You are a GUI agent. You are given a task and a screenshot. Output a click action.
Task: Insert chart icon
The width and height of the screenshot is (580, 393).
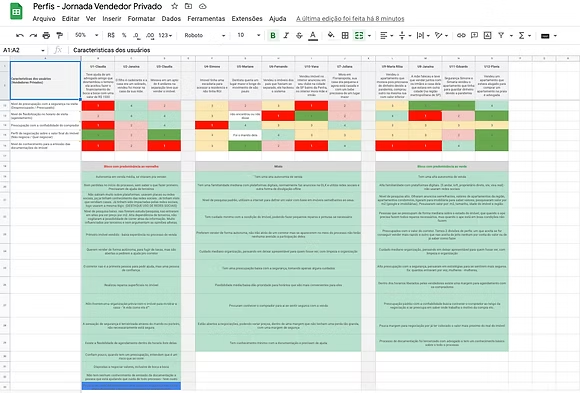tap(488, 36)
